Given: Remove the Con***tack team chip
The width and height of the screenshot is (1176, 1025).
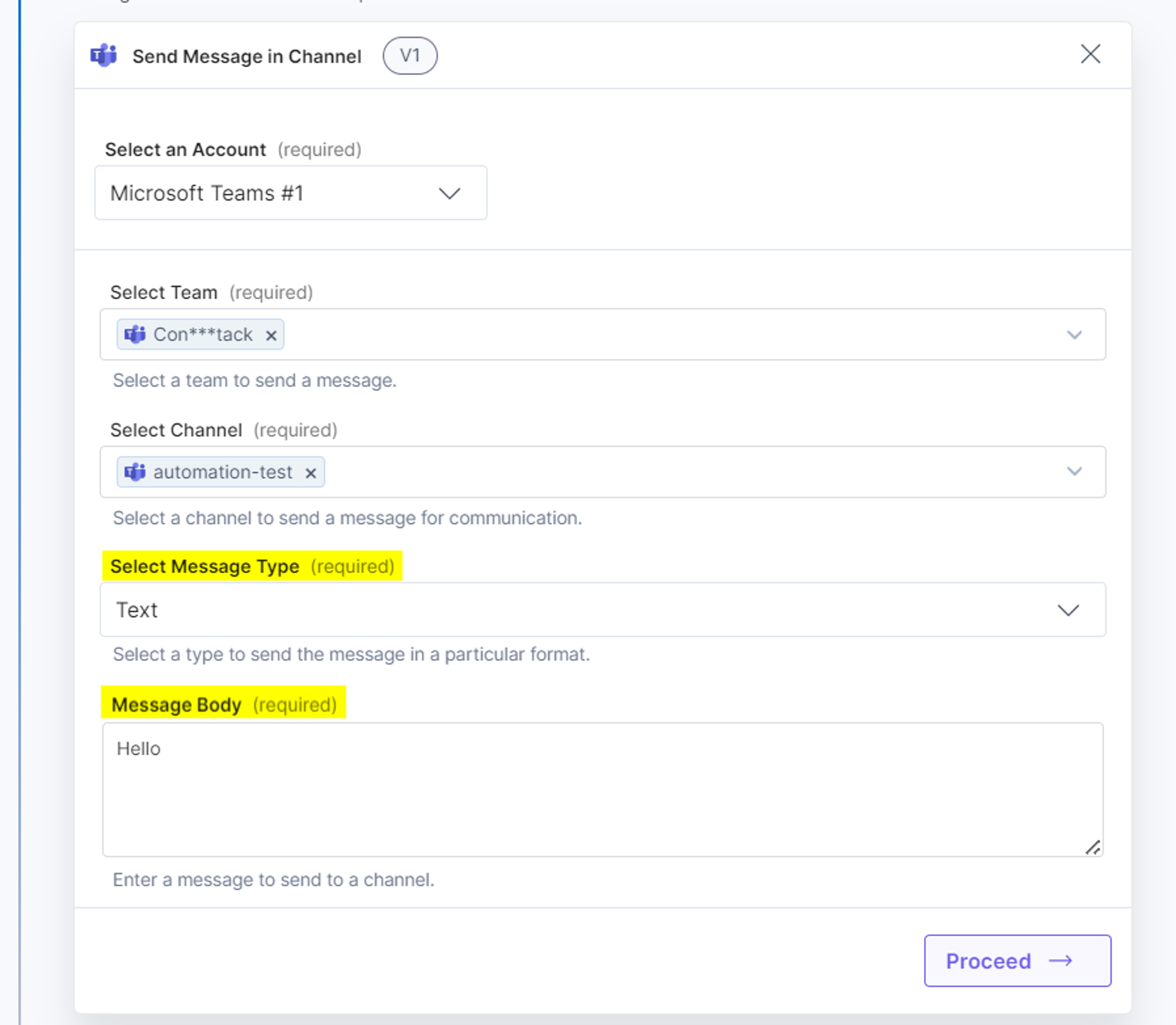Looking at the screenshot, I should [x=271, y=335].
